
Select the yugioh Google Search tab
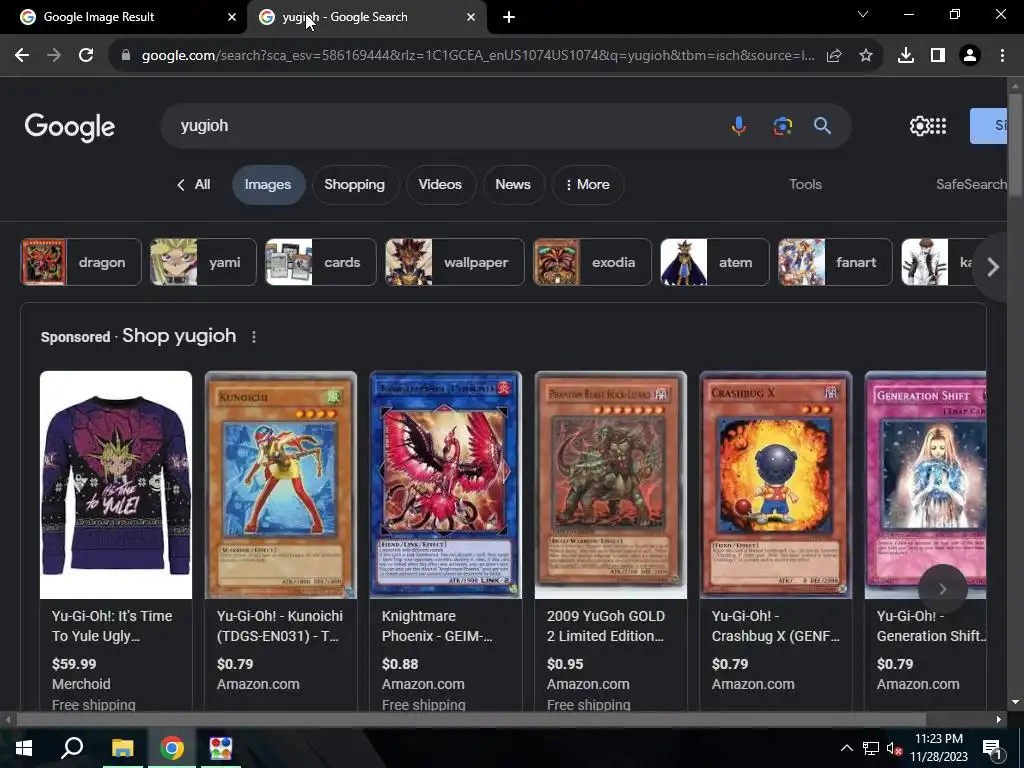pyautogui.click(x=367, y=17)
